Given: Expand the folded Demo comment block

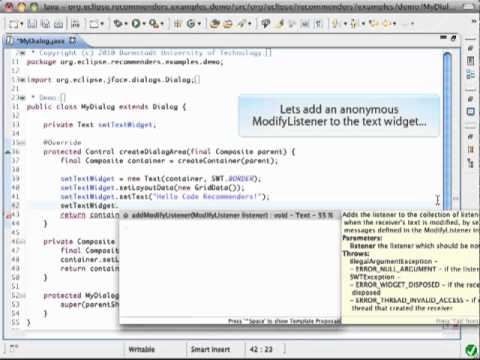Looking at the screenshot, I should (22, 98).
